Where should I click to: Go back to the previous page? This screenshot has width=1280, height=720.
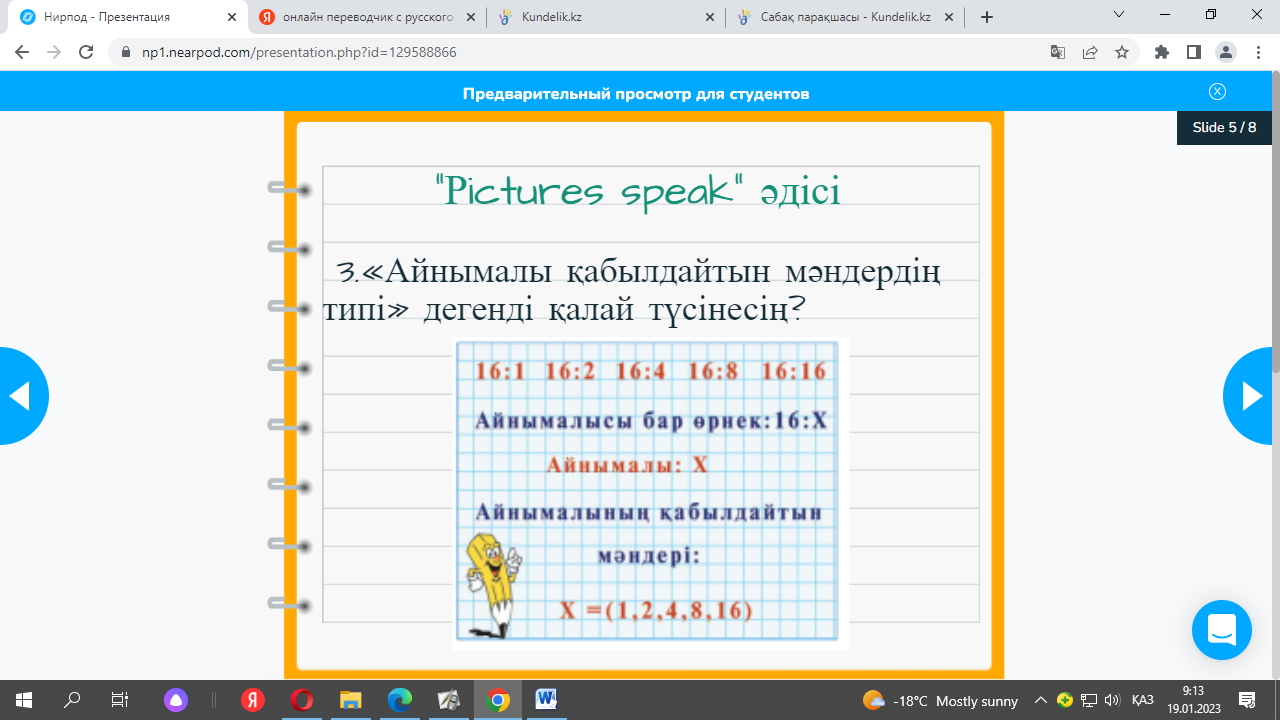[22, 52]
